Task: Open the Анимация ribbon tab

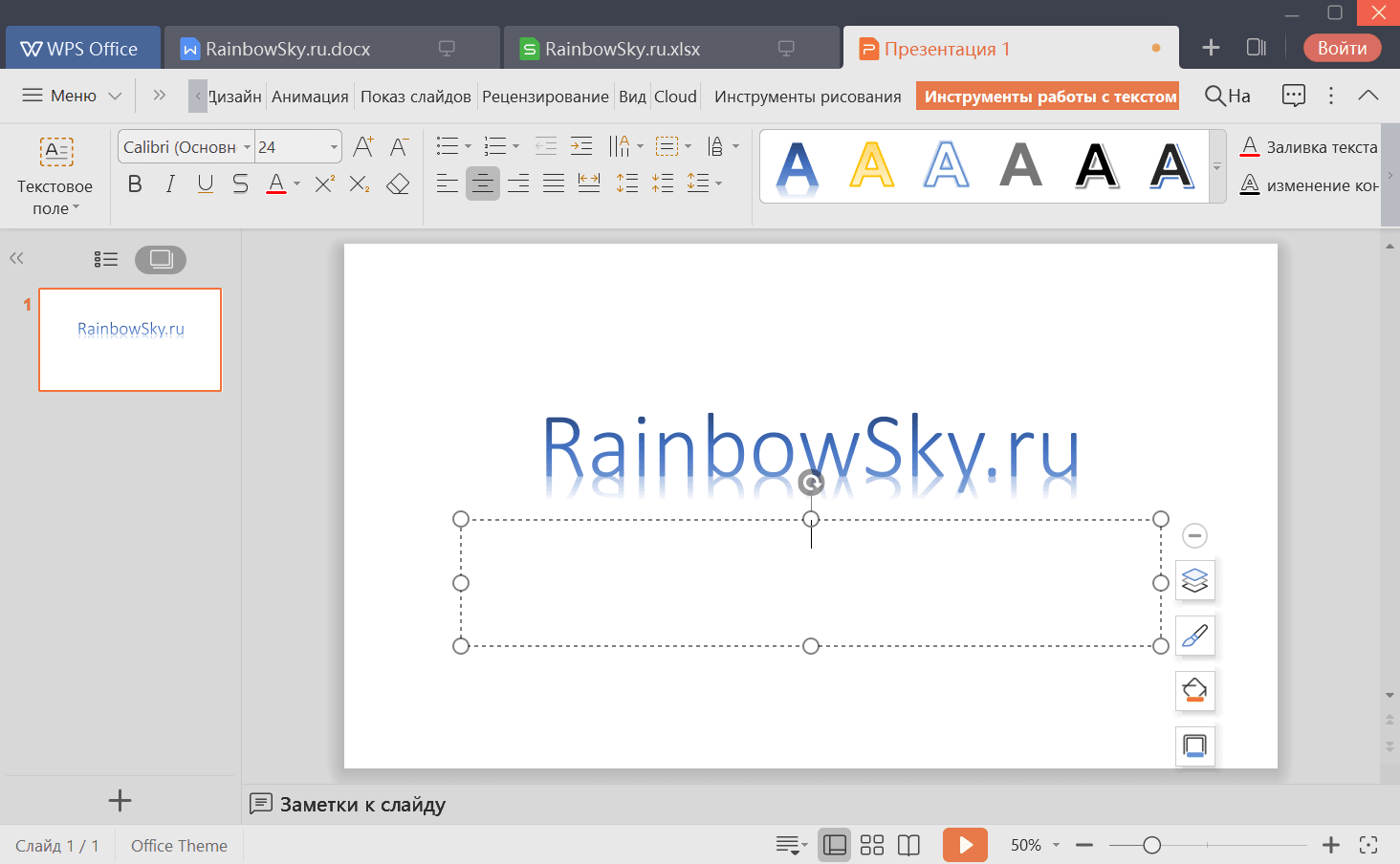Action: 310,97
